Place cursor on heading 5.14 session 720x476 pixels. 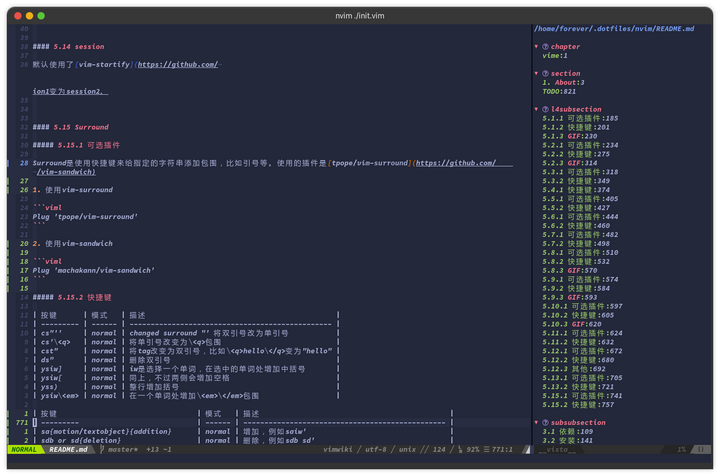(68, 47)
